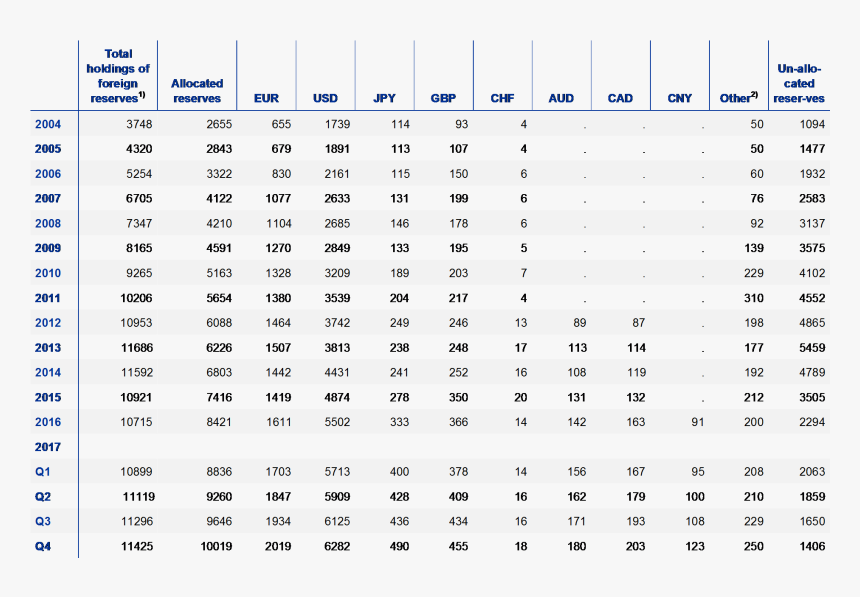The height and width of the screenshot is (597, 860).
Task: Click the 2009 row label
Action: point(48,248)
